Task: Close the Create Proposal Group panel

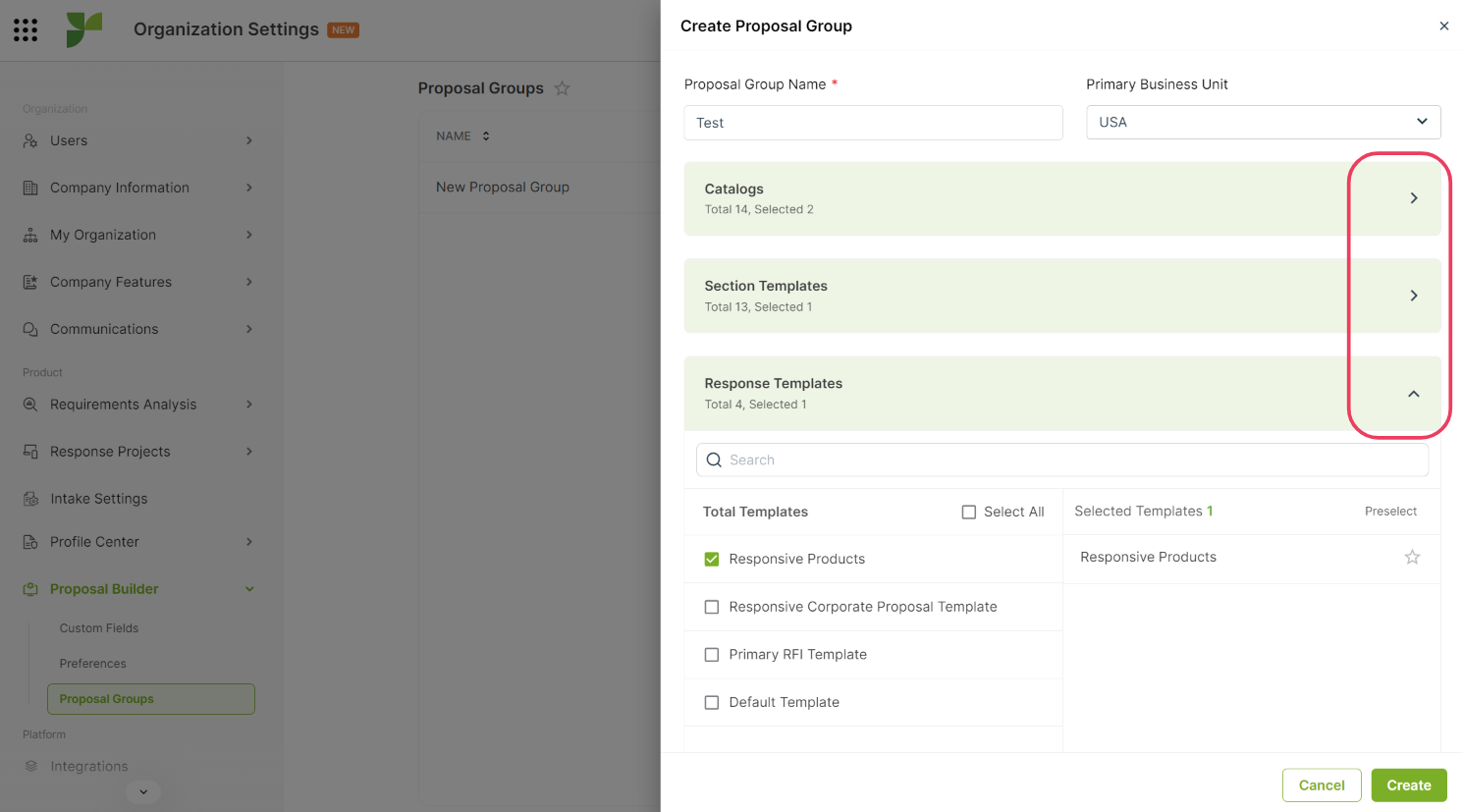Action: click(1443, 27)
